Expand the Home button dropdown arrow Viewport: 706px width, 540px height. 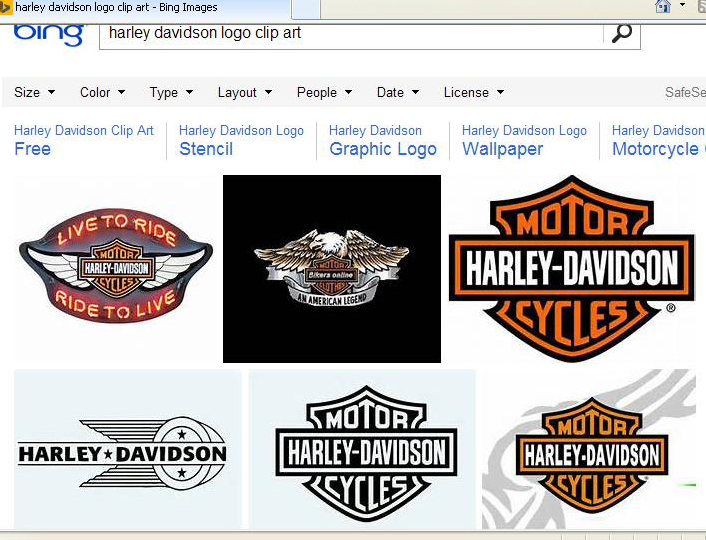click(682, 5)
